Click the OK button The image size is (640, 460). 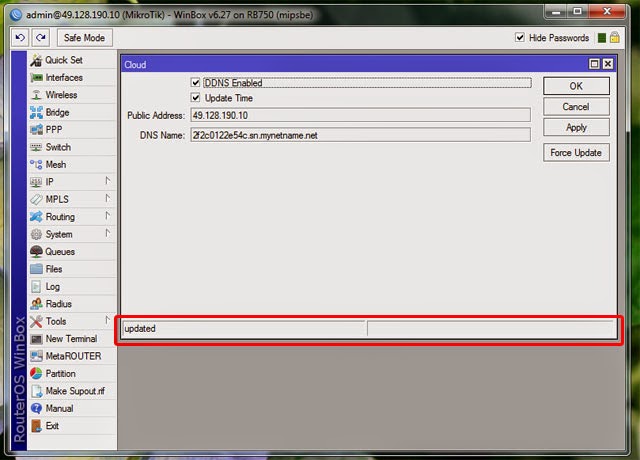pos(576,86)
